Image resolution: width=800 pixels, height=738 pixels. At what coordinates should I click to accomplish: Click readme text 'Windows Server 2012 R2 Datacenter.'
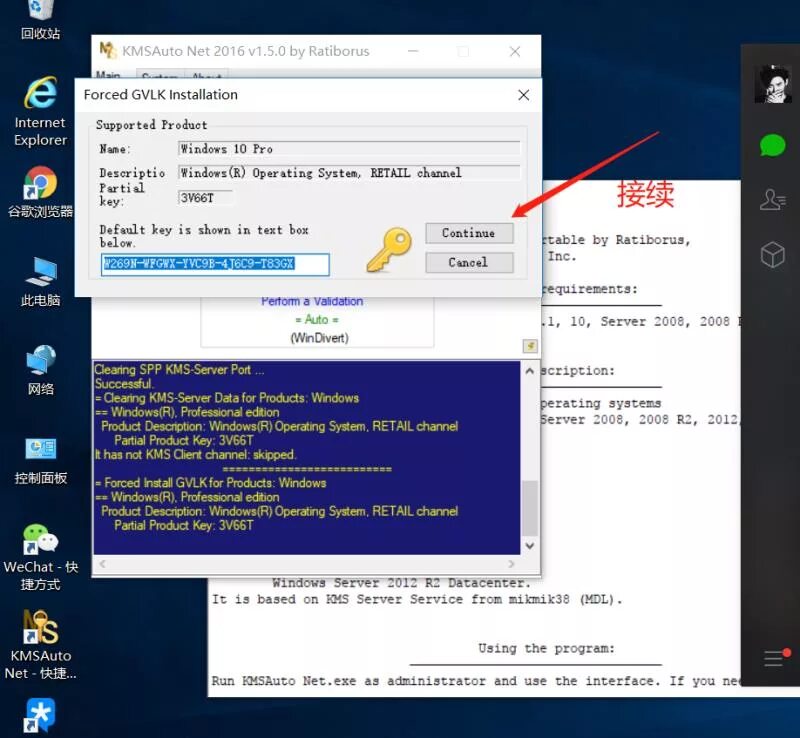[401, 582]
